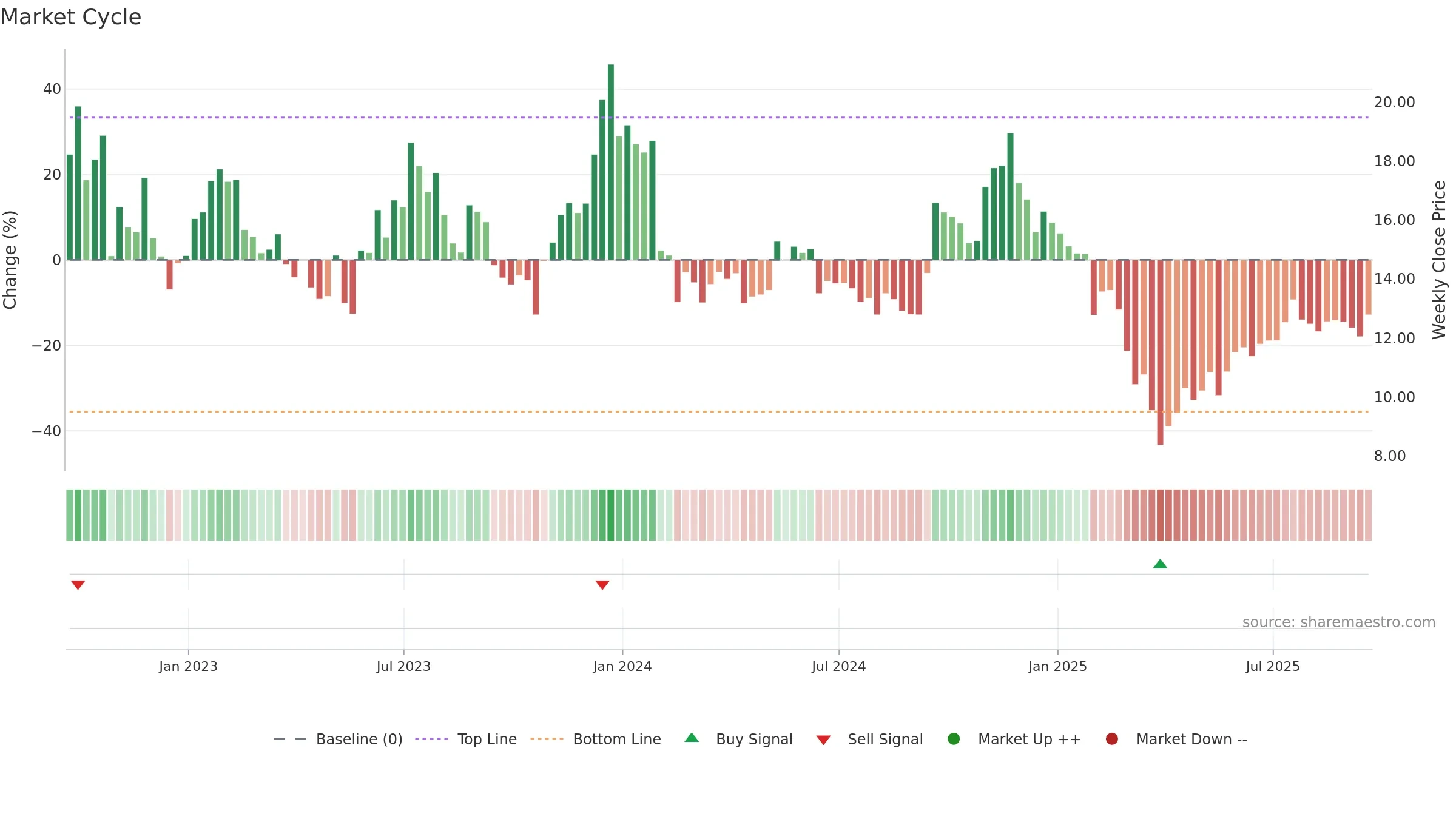Screen dimensions: 1456x819
Task: Click the red Sell Signal triangle icon in the legend
Action: tap(823, 740)
